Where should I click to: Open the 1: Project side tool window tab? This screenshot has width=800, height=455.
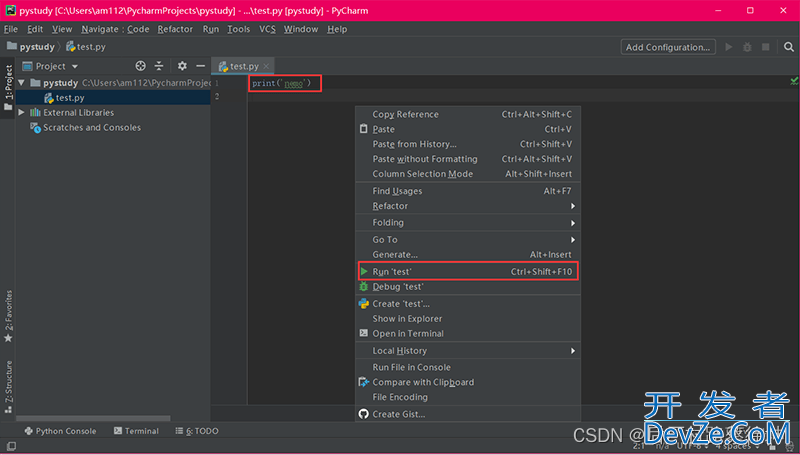(x=8, y=88)
